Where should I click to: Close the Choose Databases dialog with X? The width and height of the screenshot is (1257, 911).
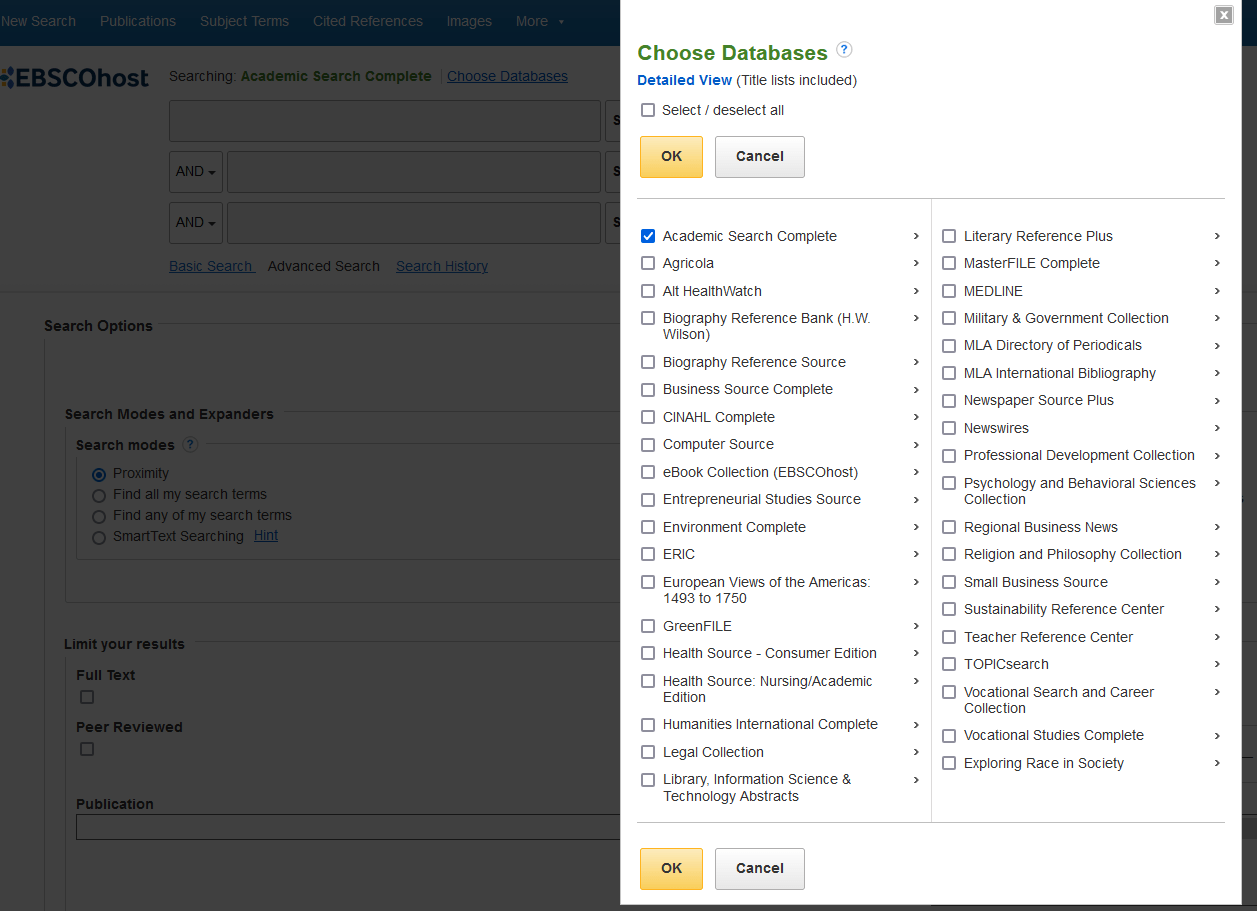pyautogui.click(x=1224, y=14)
